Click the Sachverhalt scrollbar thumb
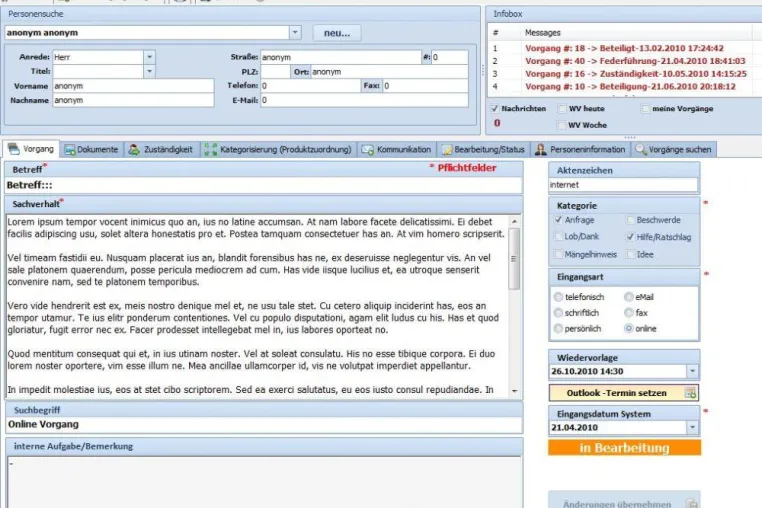Viewport: 762px width, 508px height. click(x=514, y=259)
